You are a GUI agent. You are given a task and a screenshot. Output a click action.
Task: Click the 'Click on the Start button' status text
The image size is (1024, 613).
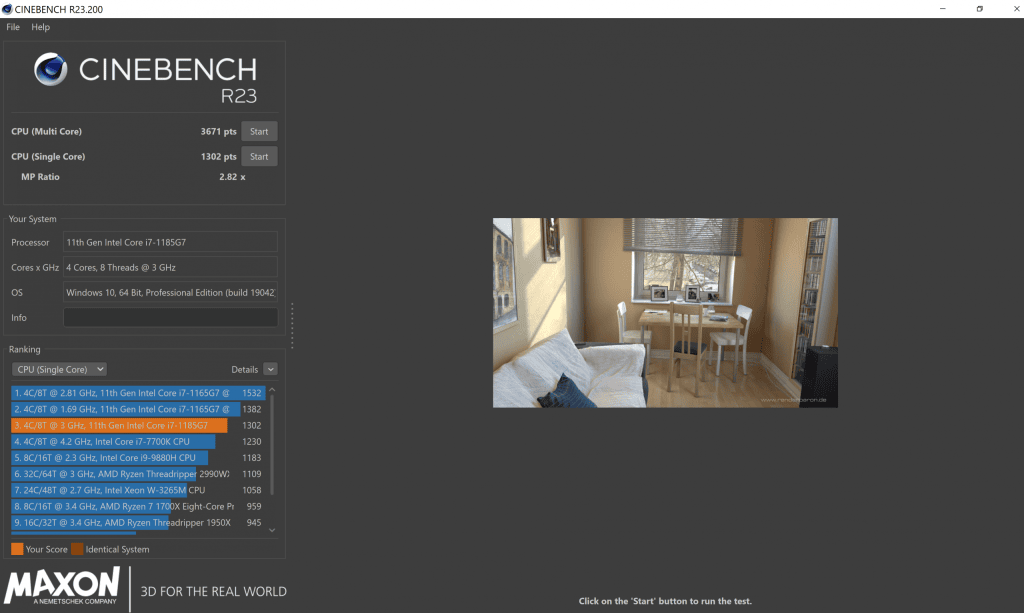[x=665, y=601]
